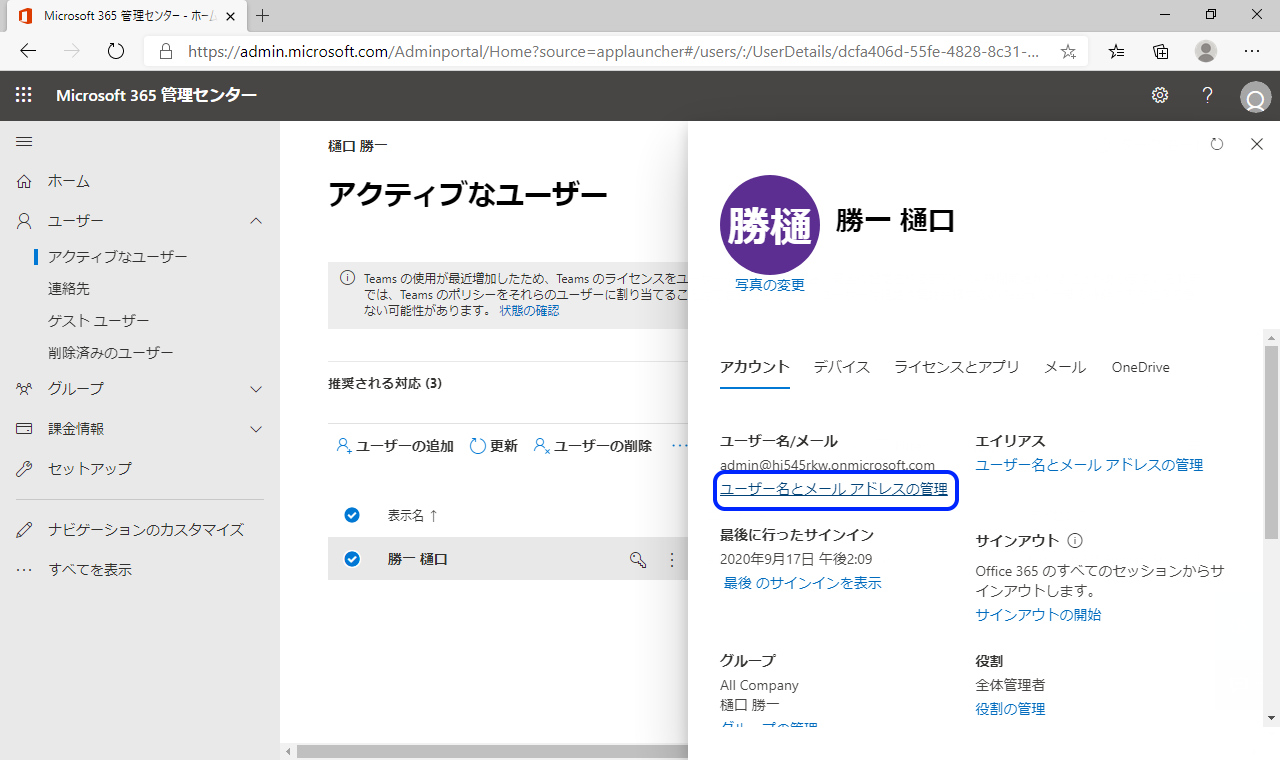The image size is (1280, 760).
Task: Click the key icon for 勝一 樋口 row
Action: point(637,560)
